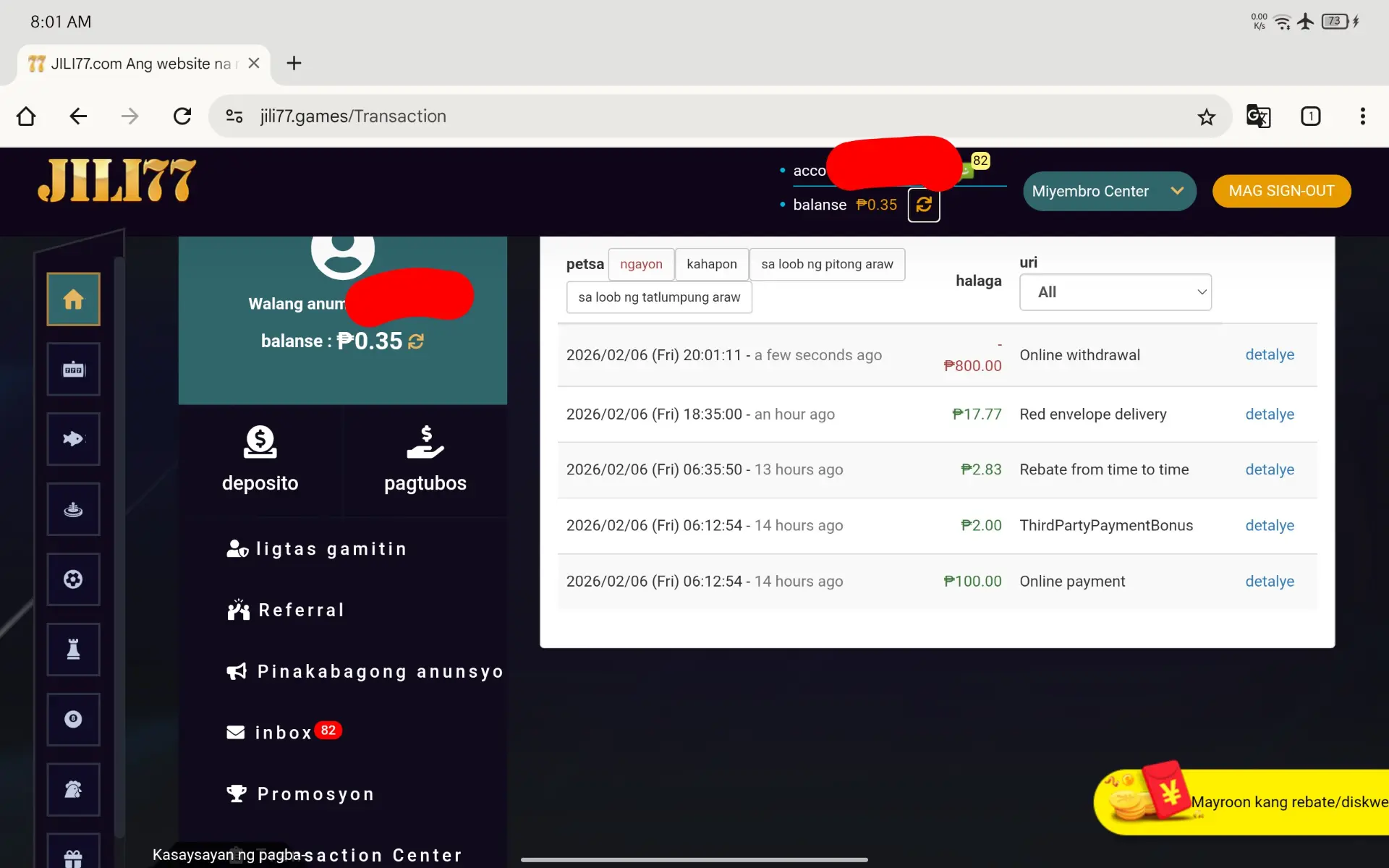Expand the Miyembro Center dropdown

pyautogui.click(x=1109, y=192)
